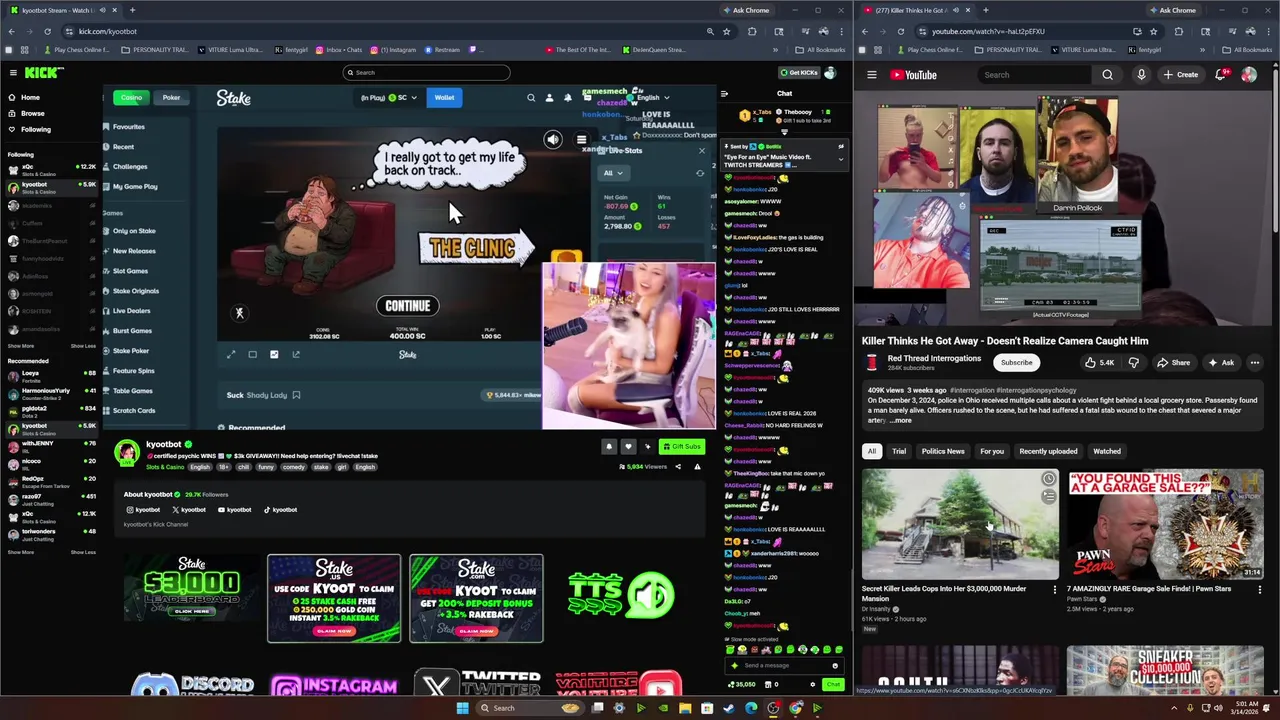Bookmark Suck game as favourite
Screen dimensions: 1280x720
pos(296,395)
